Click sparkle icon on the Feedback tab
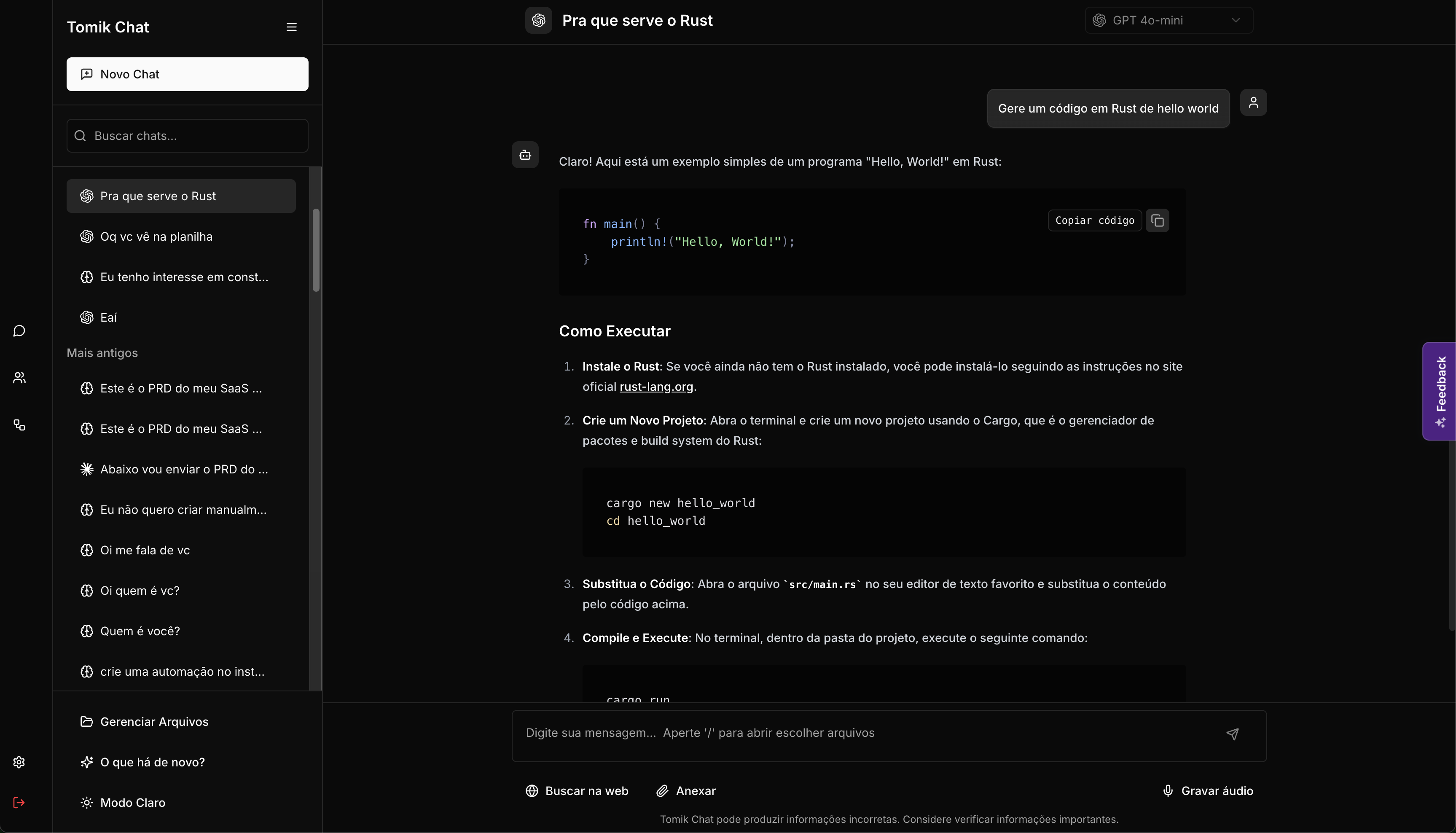This screenshot has width=1456, height=833. tap(1440, 423)
